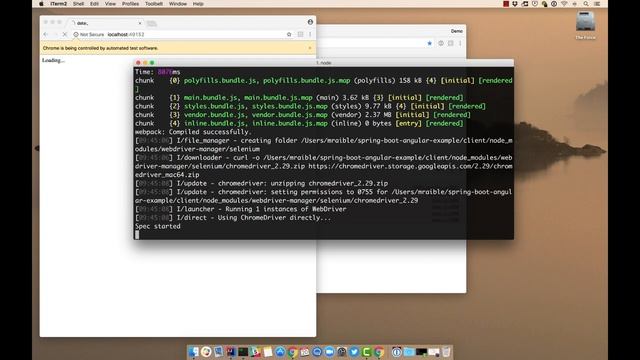Click the 'Loading...' text in Chrome page
The width and height of the screenshot is (640, 360).
(x=53, y=60)
